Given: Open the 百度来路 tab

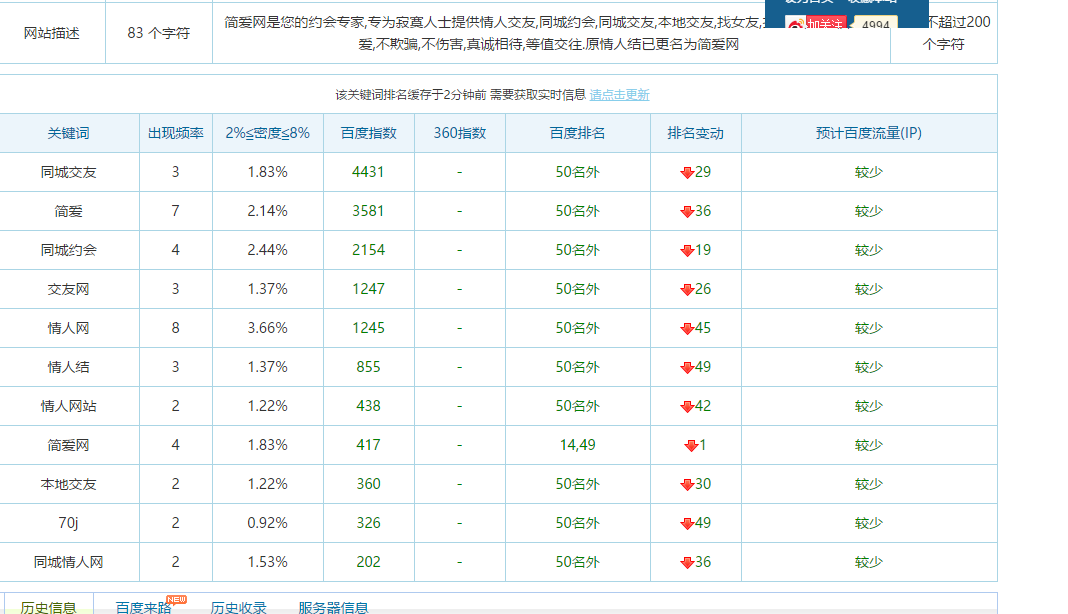Looking at the screenshot, I should 143,606.
